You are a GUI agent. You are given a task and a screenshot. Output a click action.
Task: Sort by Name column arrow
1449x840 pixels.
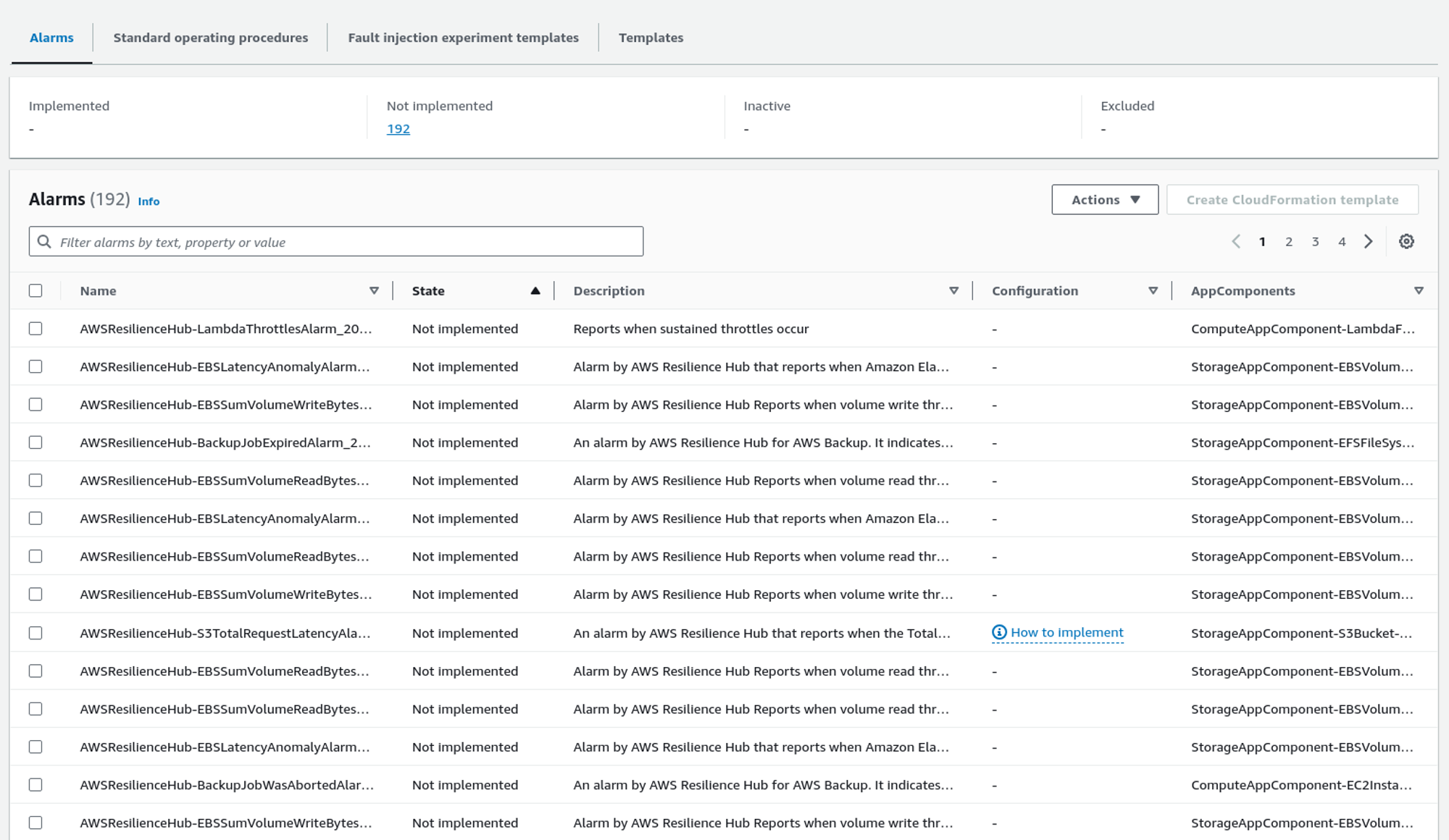coord(374,291)
